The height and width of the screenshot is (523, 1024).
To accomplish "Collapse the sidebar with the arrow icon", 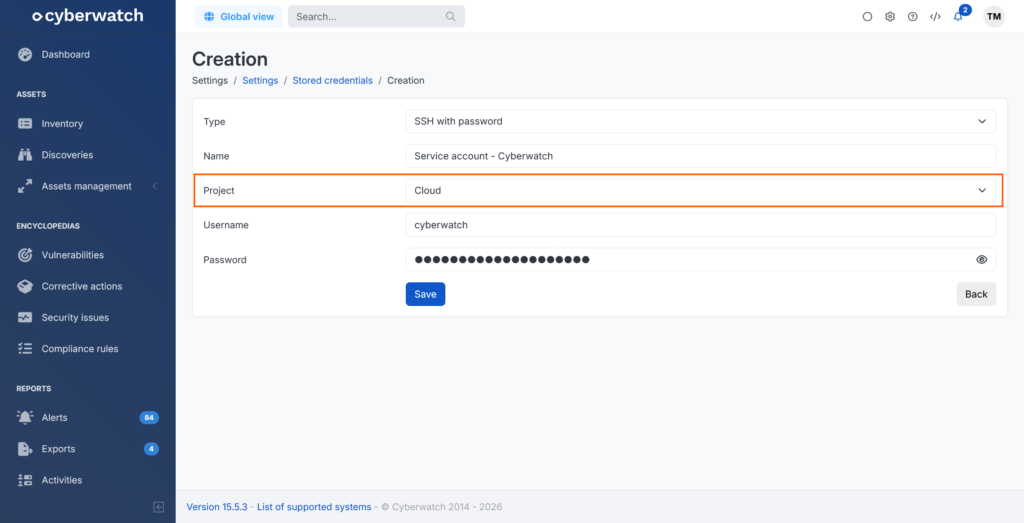I will tap(158, 507).
